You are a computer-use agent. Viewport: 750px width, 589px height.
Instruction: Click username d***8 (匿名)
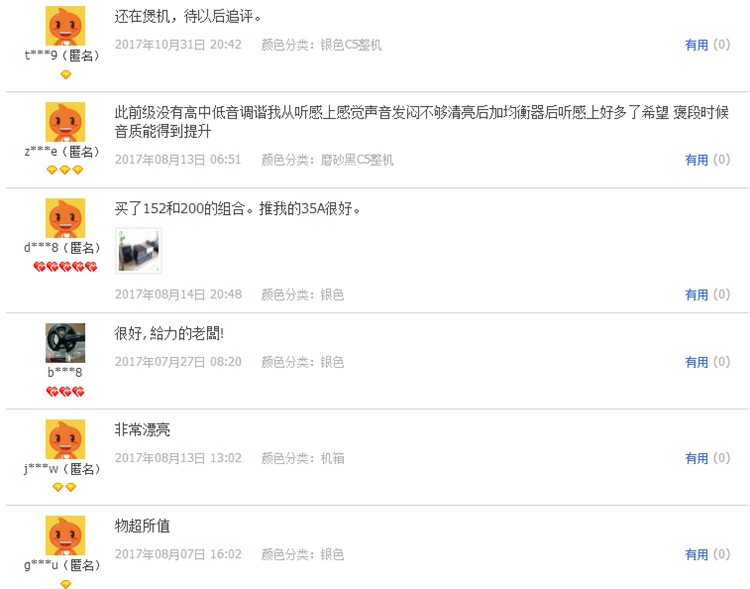(x=62, y=248)
